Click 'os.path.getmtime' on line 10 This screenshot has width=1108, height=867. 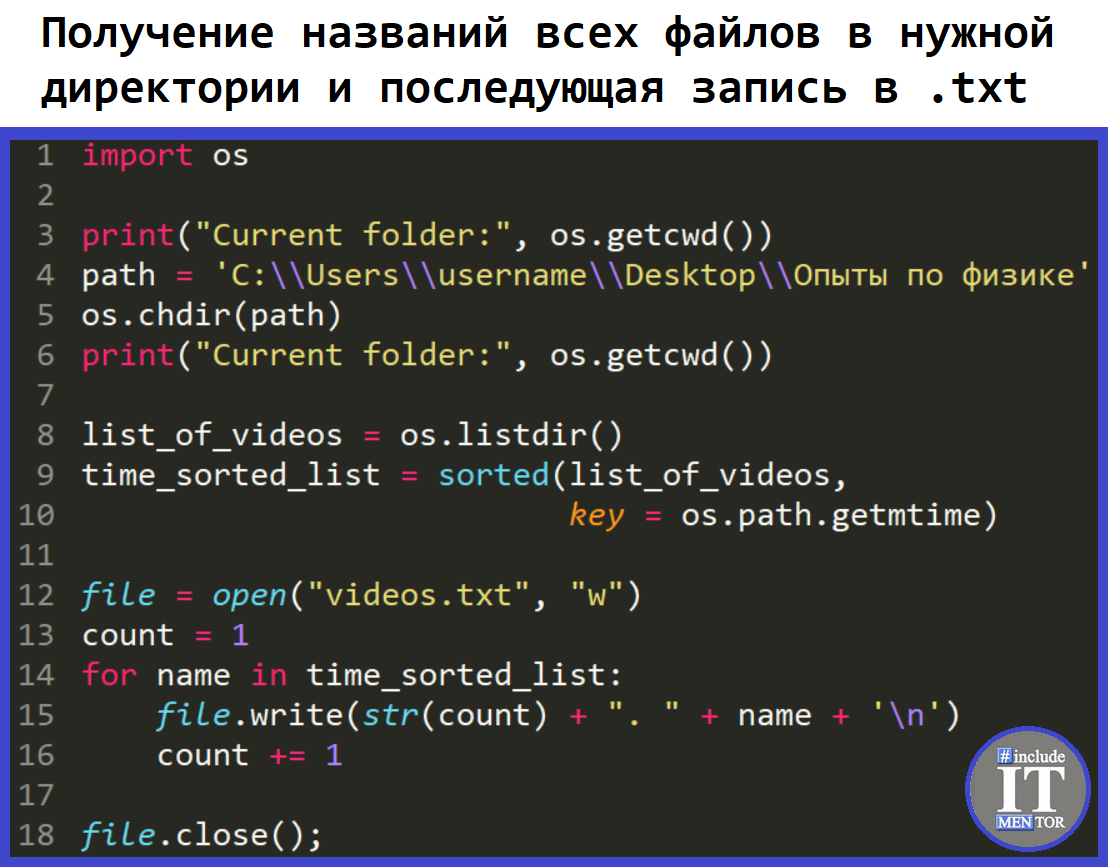(831, 515)
